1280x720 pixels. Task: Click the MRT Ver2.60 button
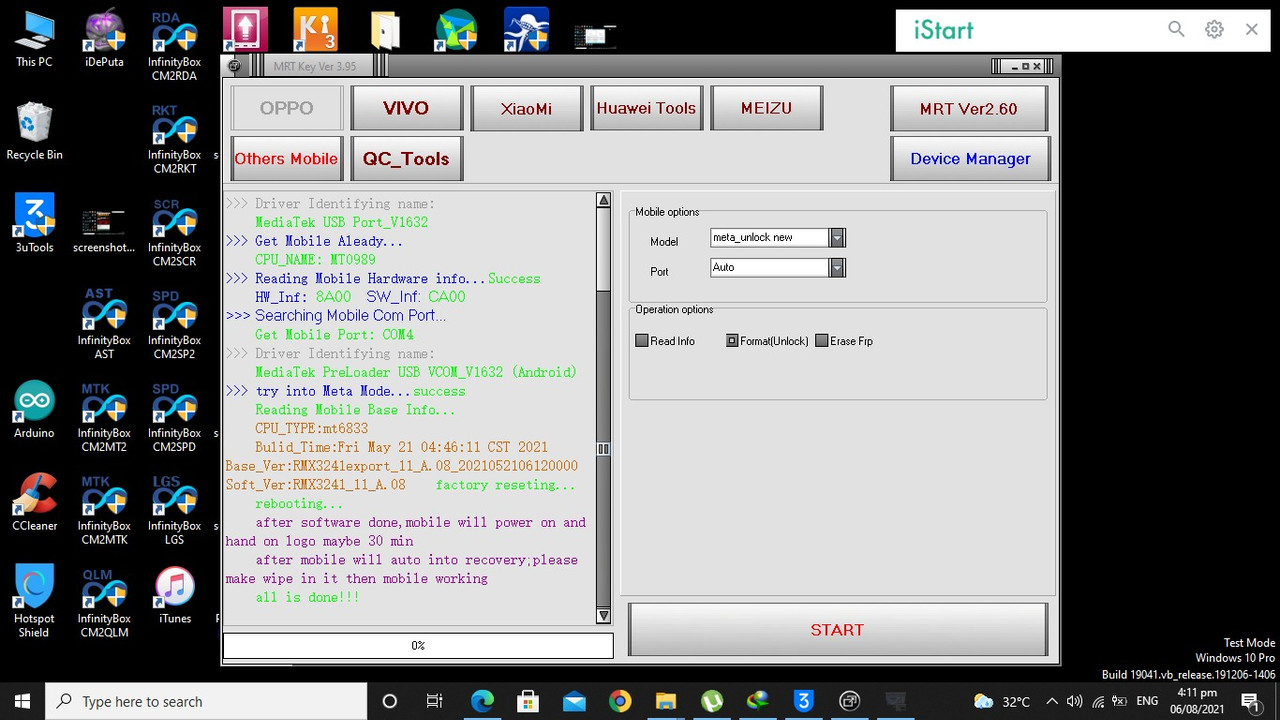(969, 108)
